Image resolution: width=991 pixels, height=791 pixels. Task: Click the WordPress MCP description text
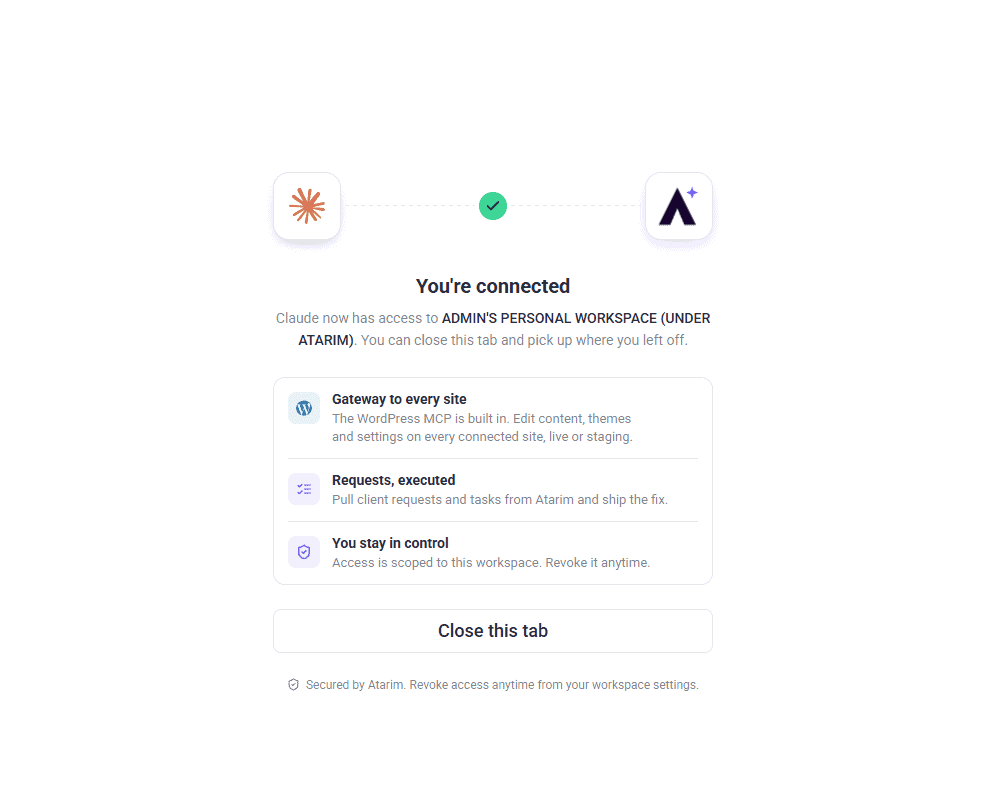click(482, 428)
